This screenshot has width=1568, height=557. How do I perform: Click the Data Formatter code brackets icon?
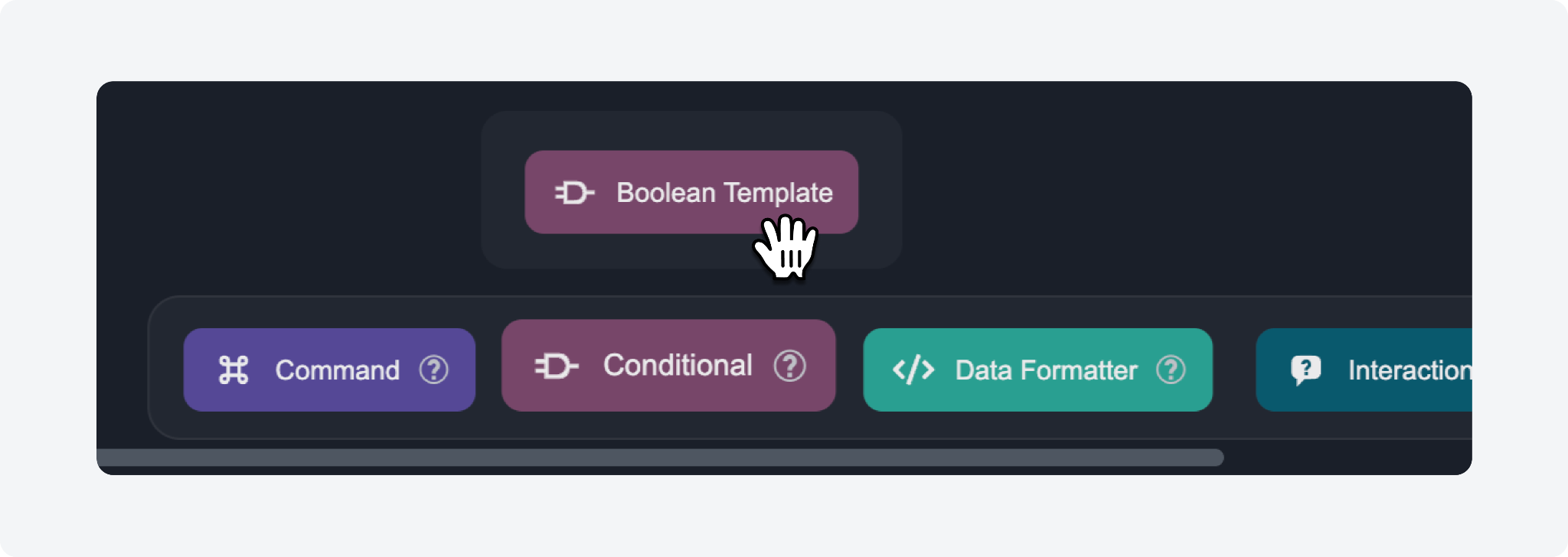913,370
